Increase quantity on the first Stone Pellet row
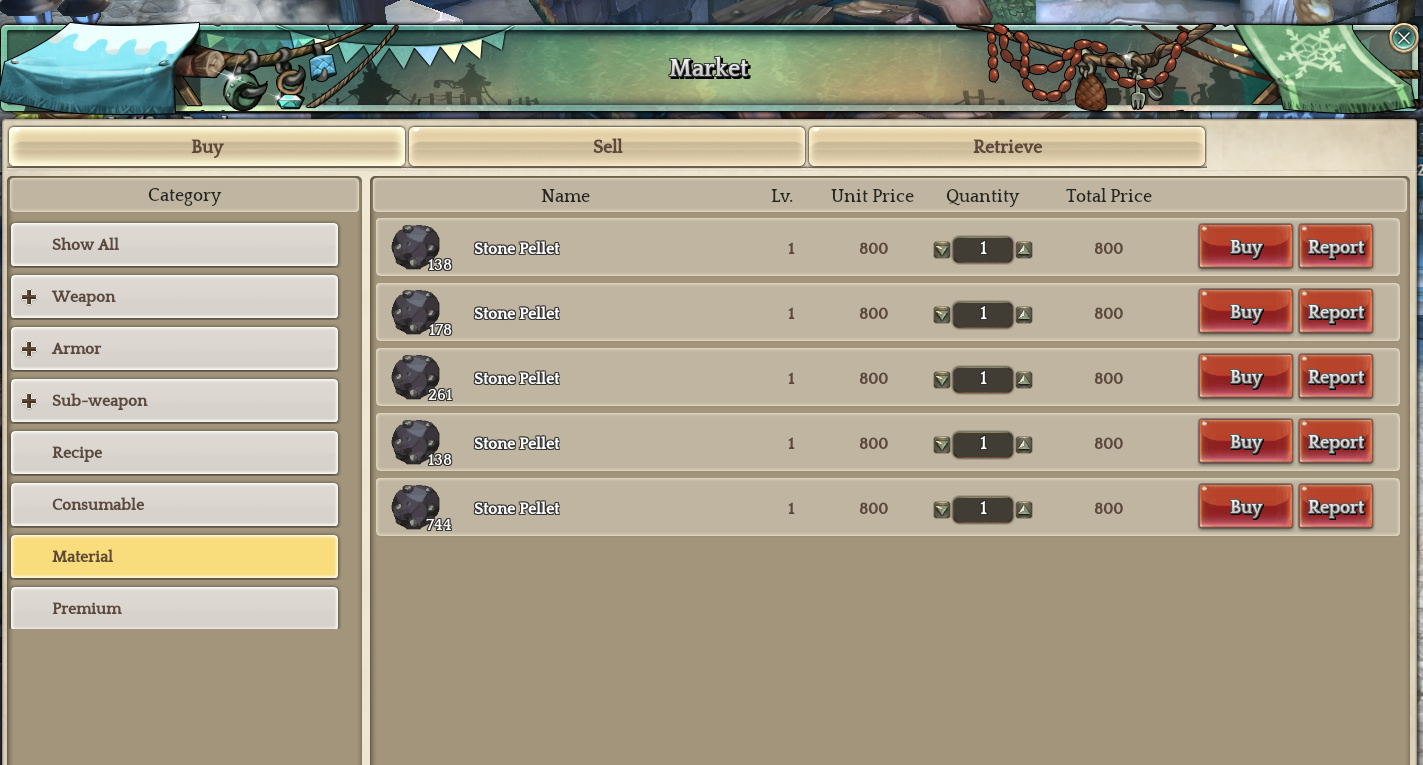1423x765 pixels. click(1024, 250)
